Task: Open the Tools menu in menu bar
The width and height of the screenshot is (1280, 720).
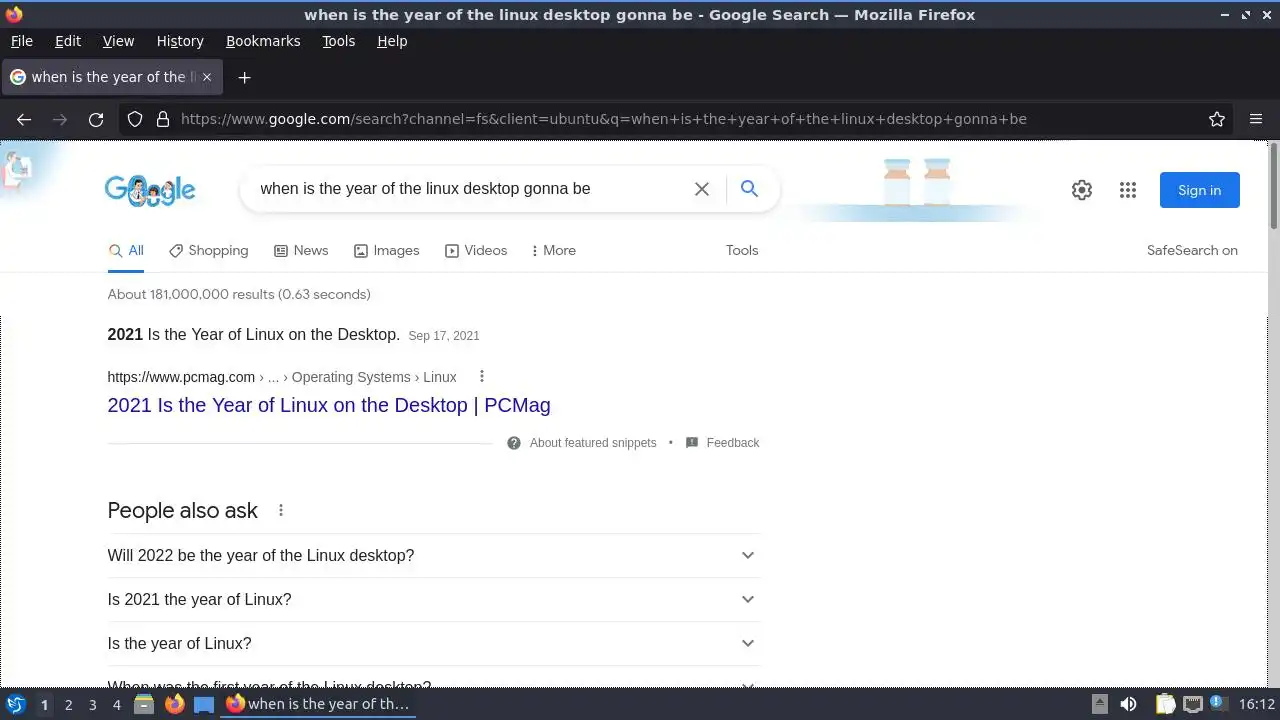Action: tap(338, 41)
